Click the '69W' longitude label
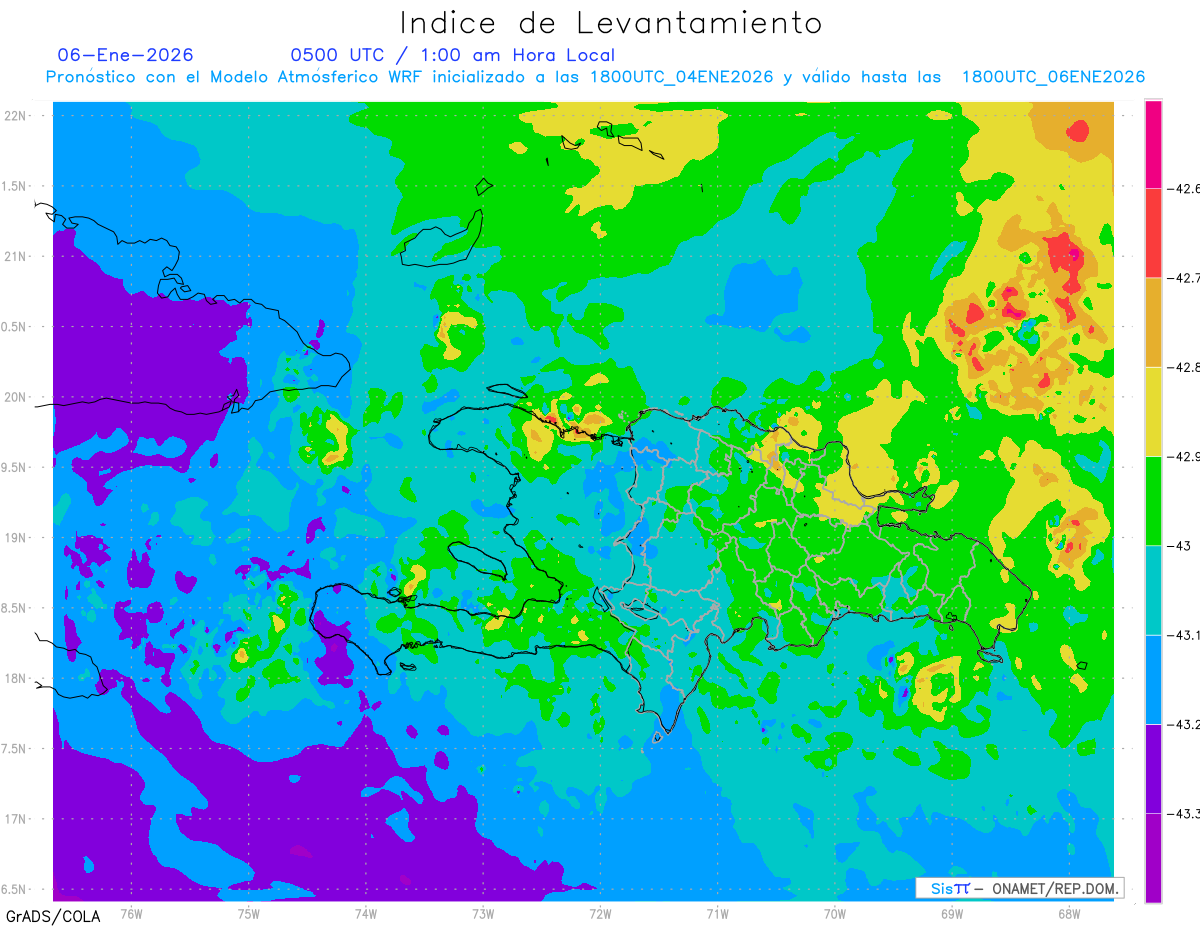This screenshot has width=1200, height=927. click(952, 914)
